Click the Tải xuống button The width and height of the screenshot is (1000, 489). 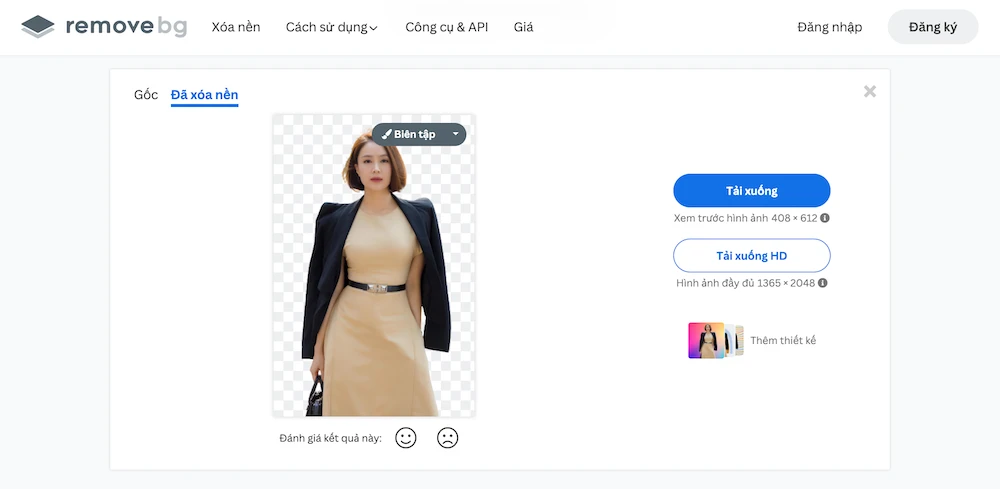[x=752, y=191]
